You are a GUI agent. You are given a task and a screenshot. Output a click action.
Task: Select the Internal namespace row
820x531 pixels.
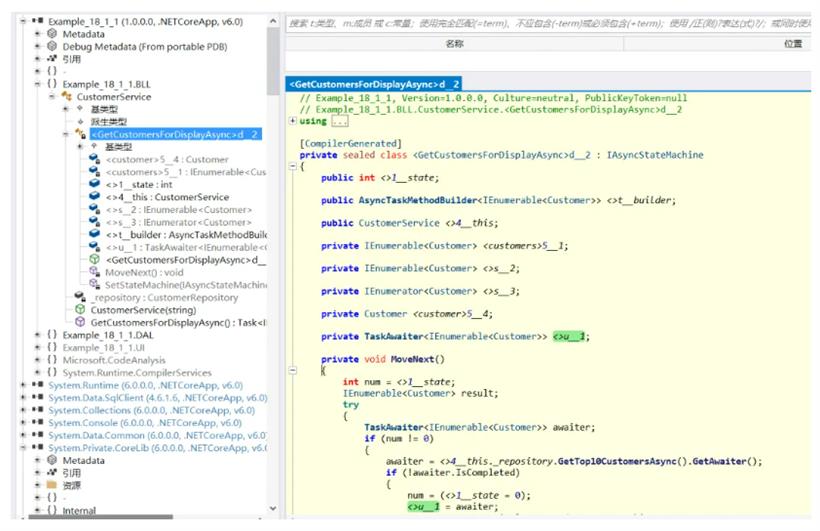coord(79,510)
